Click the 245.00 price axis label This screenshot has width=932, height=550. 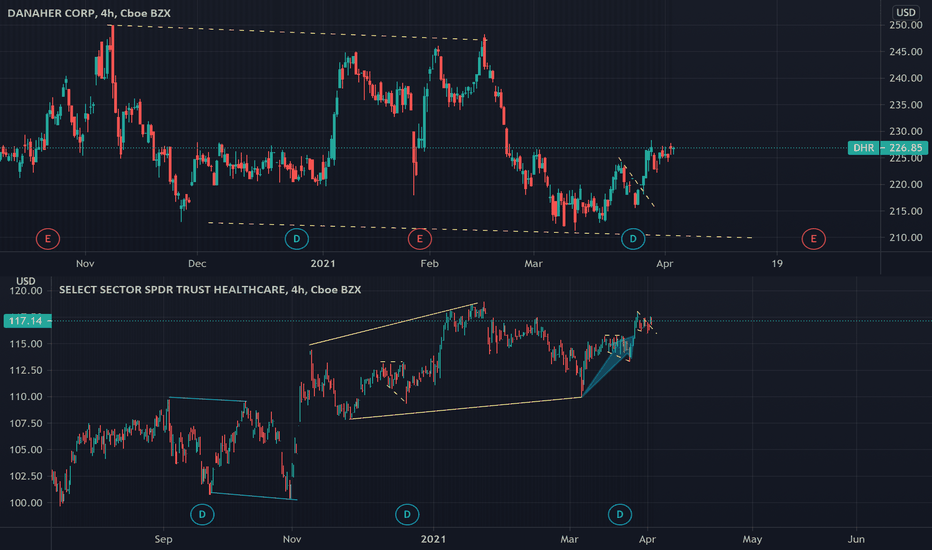906,52
